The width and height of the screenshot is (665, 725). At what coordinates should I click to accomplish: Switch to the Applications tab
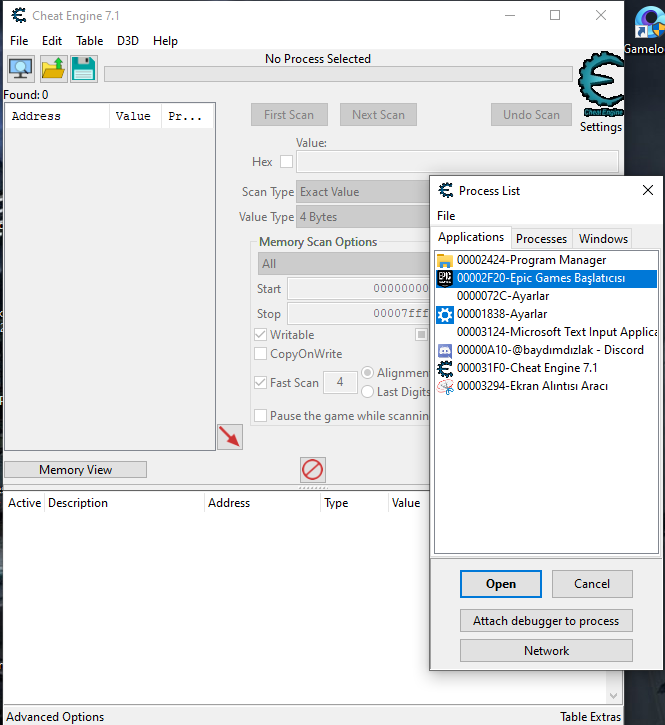point(471,237)
